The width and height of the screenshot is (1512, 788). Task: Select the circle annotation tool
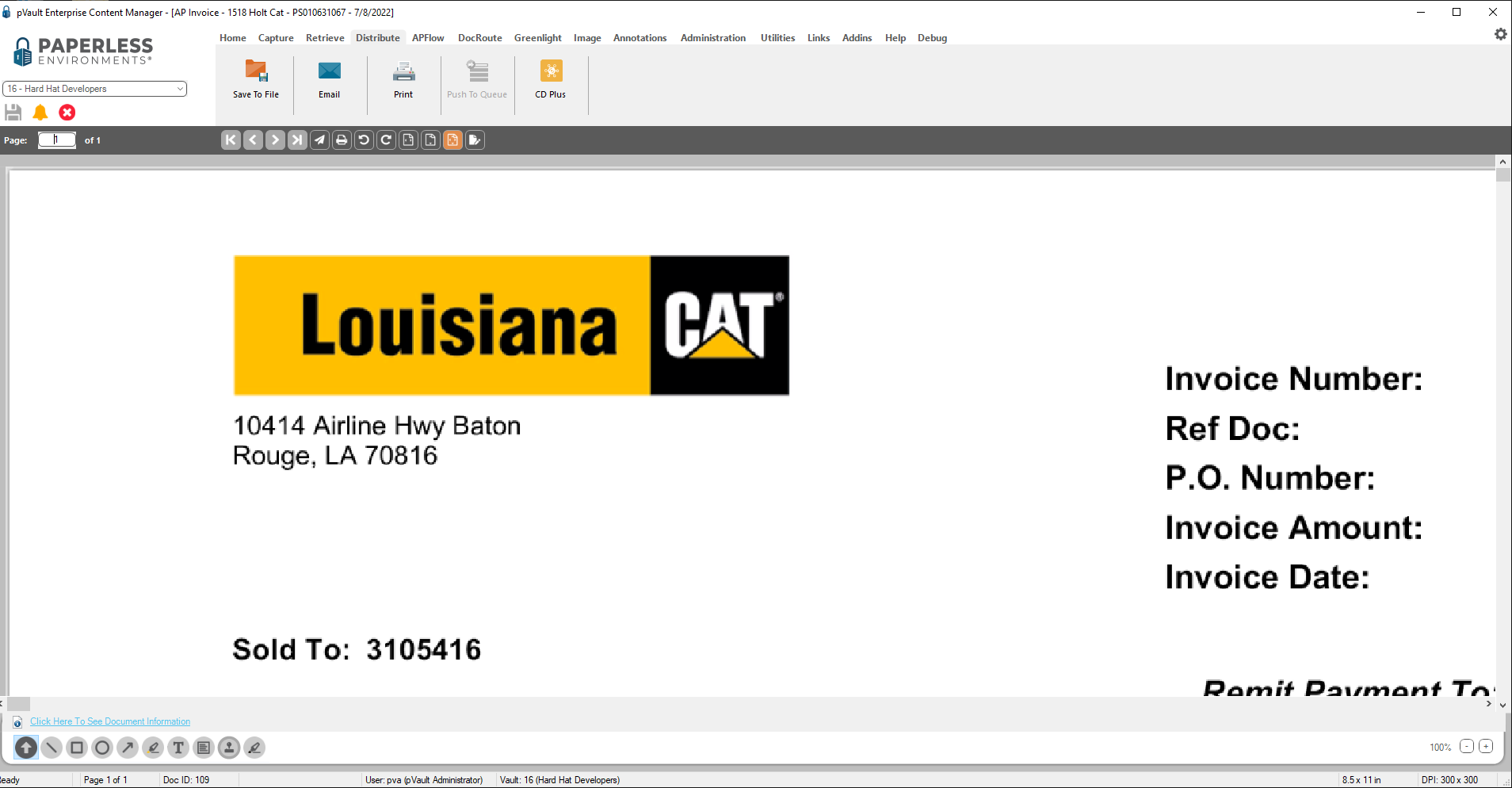tap(102, 748)
